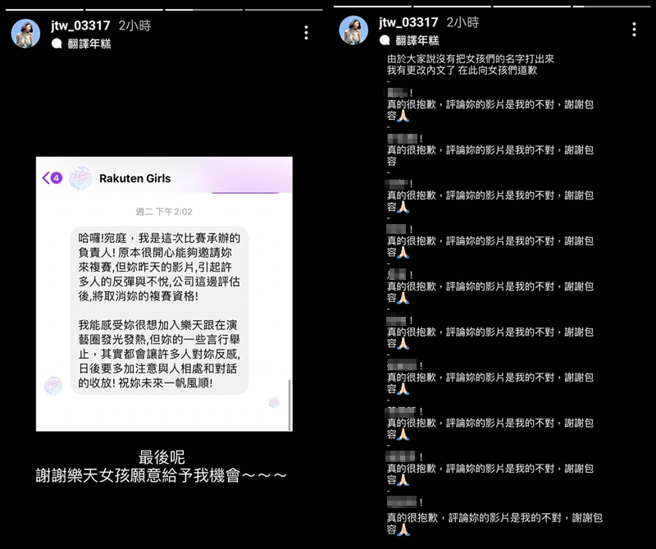This screenshot has width=656, height=549.
Task: Open the right story's profile avatar
Action: [x=354, y=30]
